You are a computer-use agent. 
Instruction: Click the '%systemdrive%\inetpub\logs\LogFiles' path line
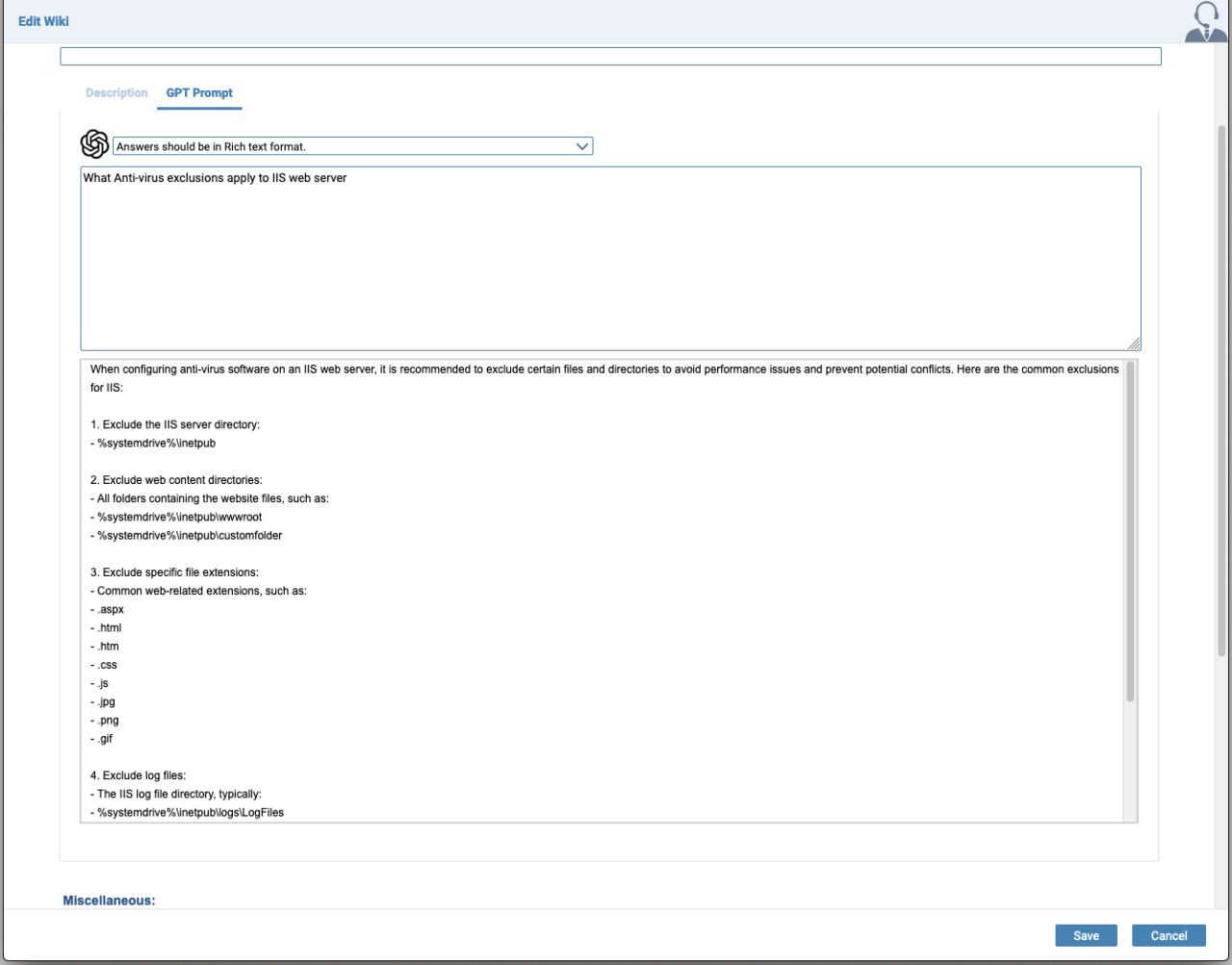click(191, 812)
